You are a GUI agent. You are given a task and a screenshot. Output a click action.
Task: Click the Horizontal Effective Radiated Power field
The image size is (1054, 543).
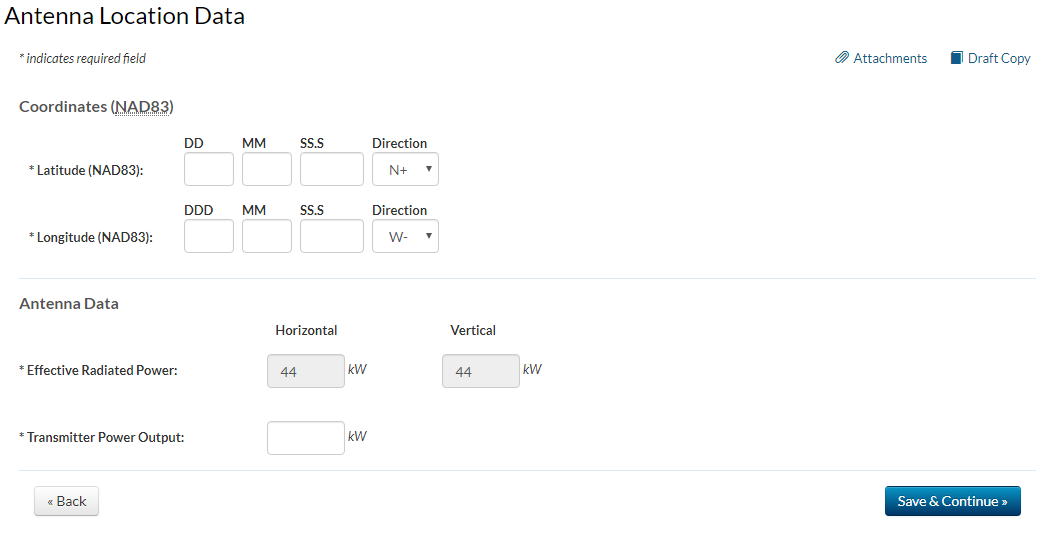click(x=305, y=371)
